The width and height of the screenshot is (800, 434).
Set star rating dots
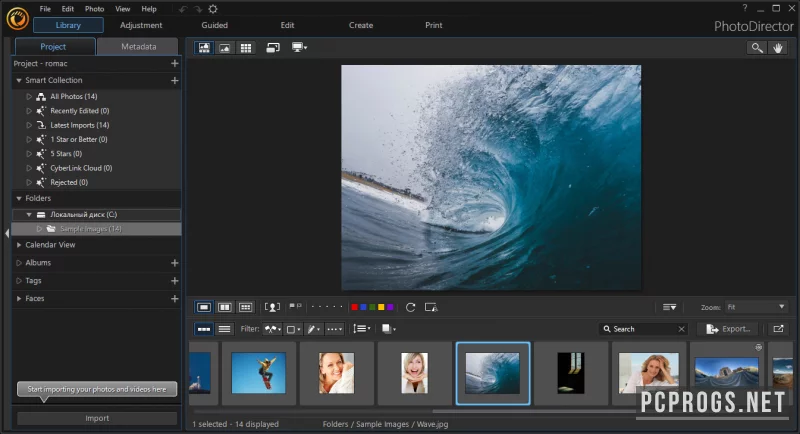327,307
